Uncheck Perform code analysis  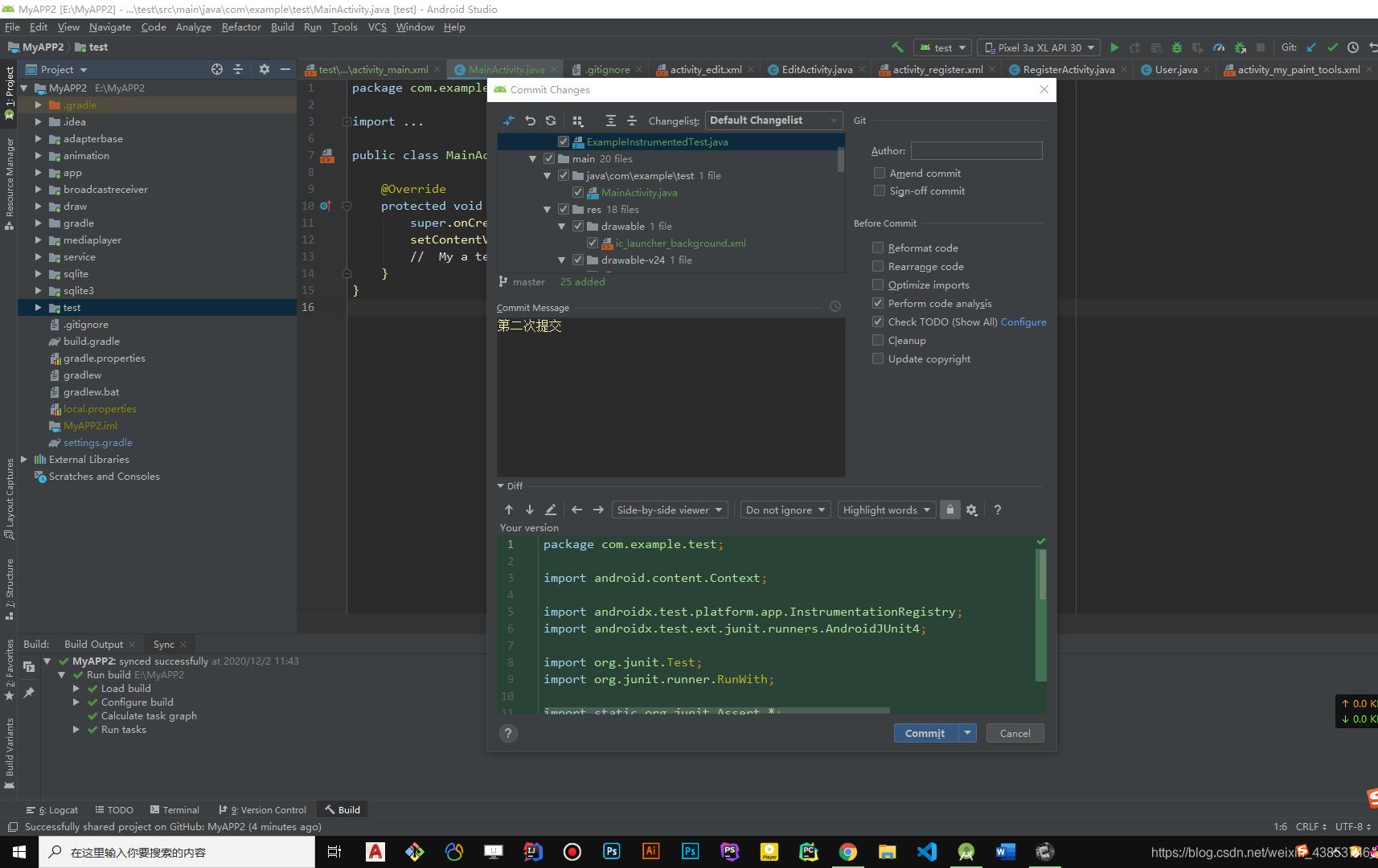click(x=878, y=303)
